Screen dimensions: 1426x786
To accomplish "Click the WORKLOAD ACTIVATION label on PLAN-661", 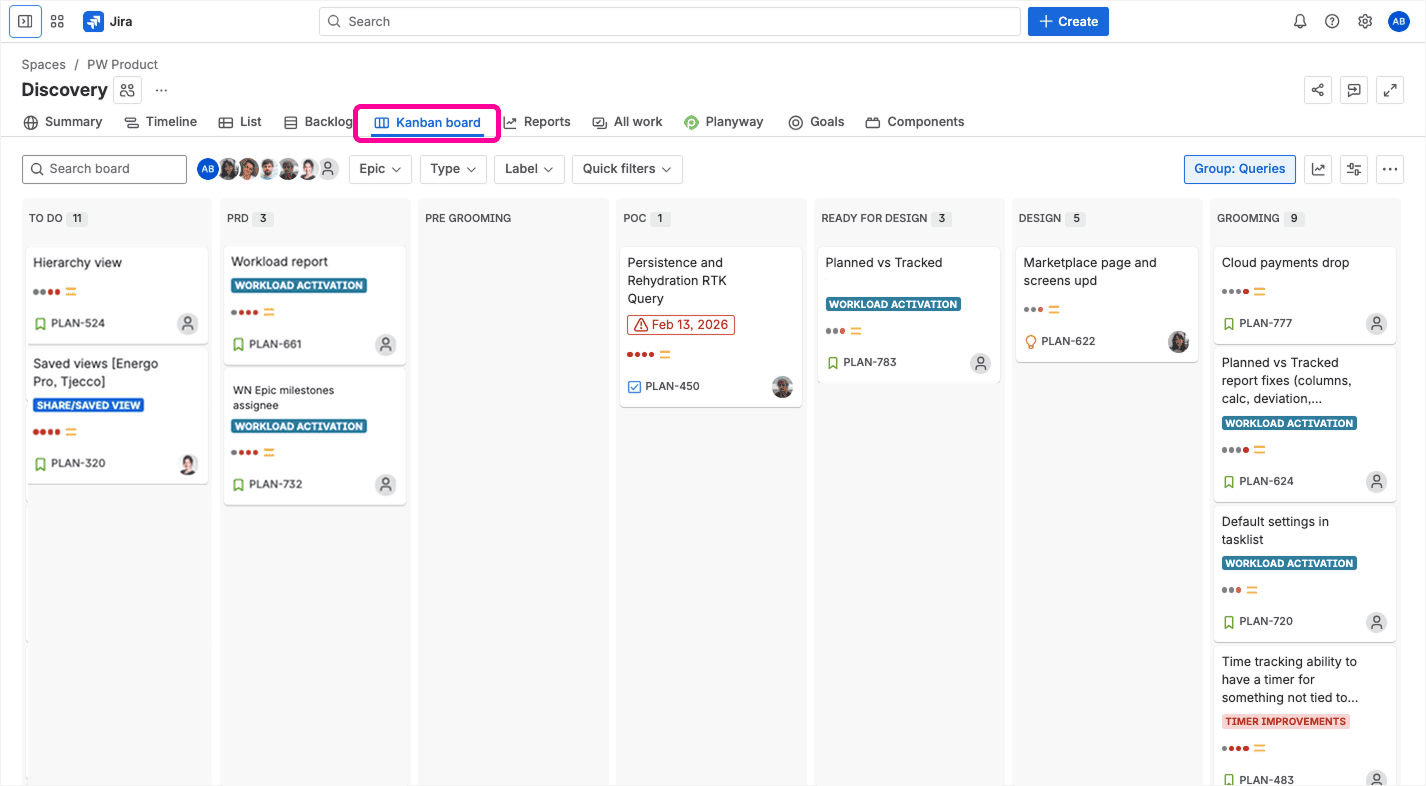I will coord(299,285).
